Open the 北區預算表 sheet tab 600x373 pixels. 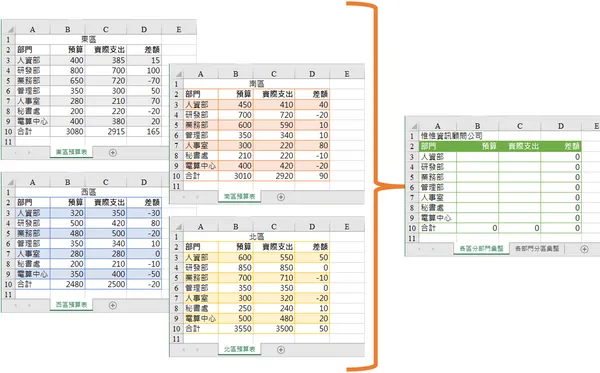click(x=240, y=349)
